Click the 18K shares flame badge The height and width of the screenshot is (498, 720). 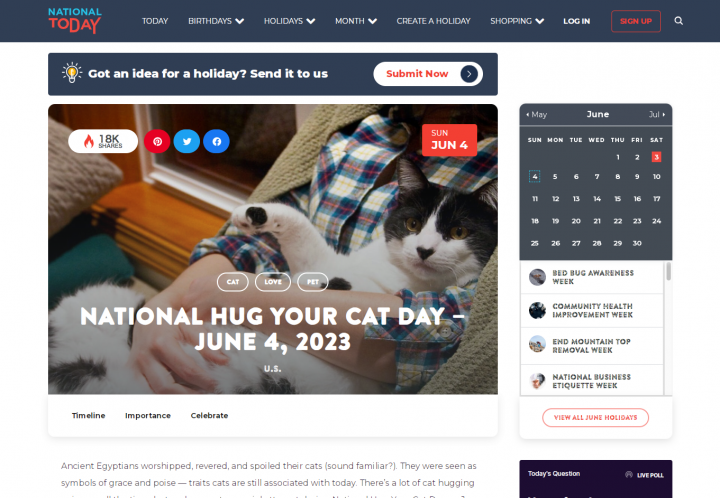click(103, 141)
